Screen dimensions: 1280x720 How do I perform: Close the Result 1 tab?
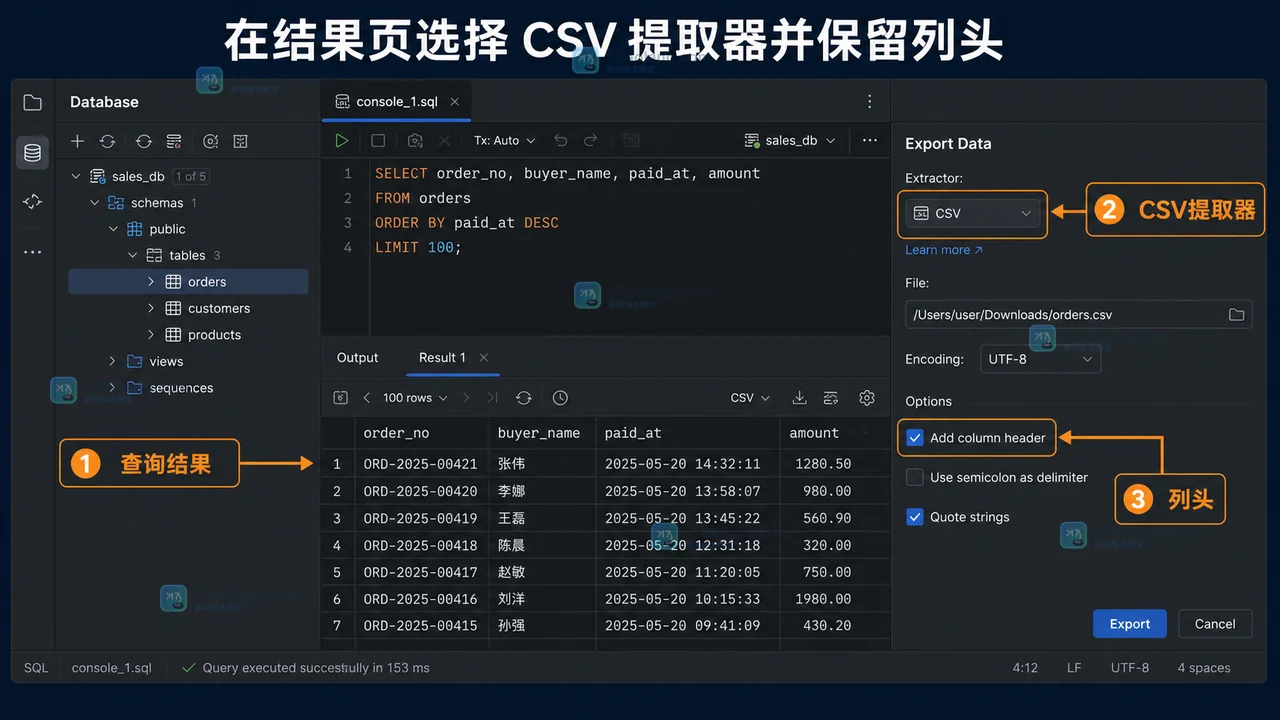point(484,358)
